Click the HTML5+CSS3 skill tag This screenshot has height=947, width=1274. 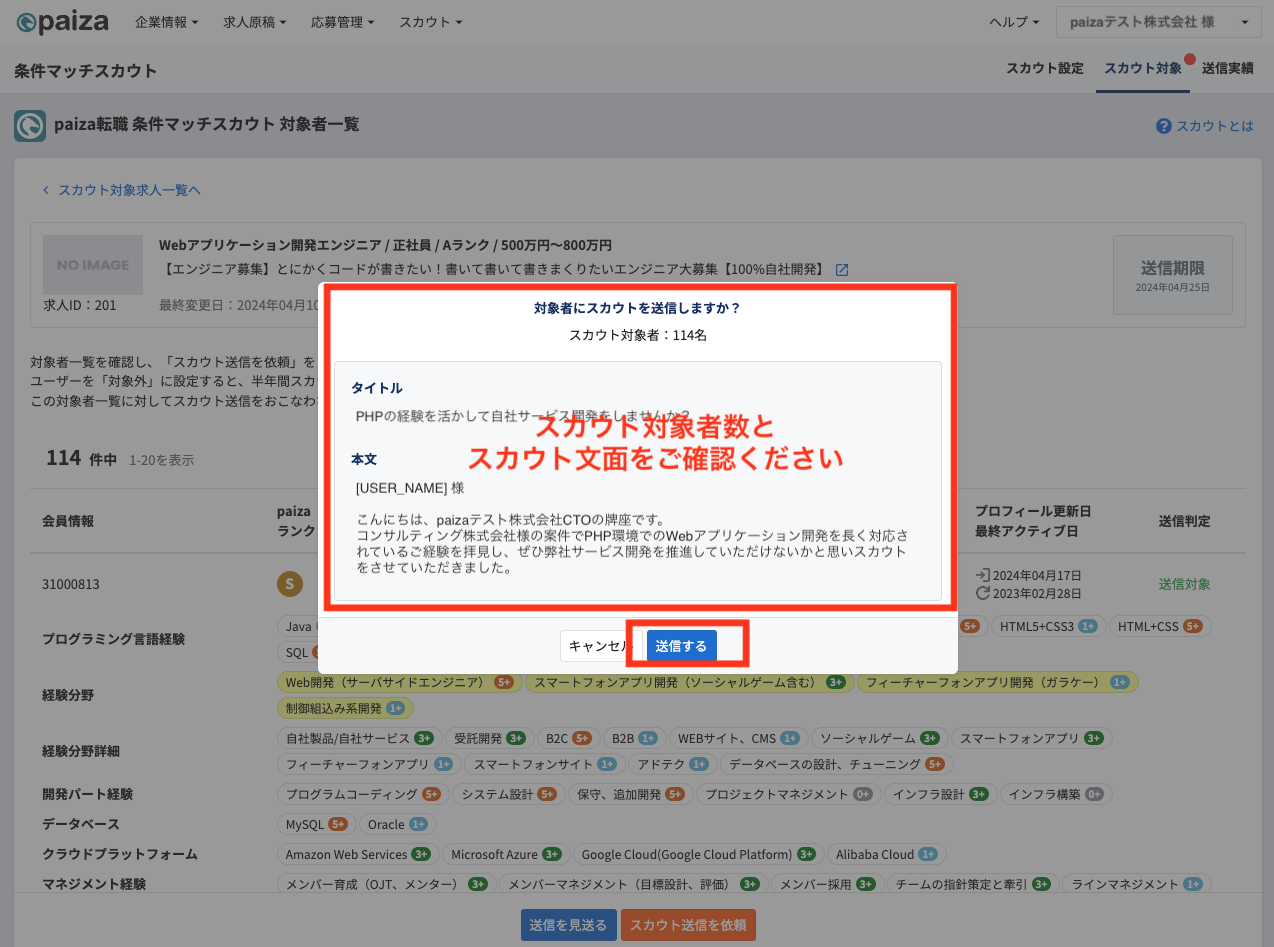click(x=1047, y=626)
